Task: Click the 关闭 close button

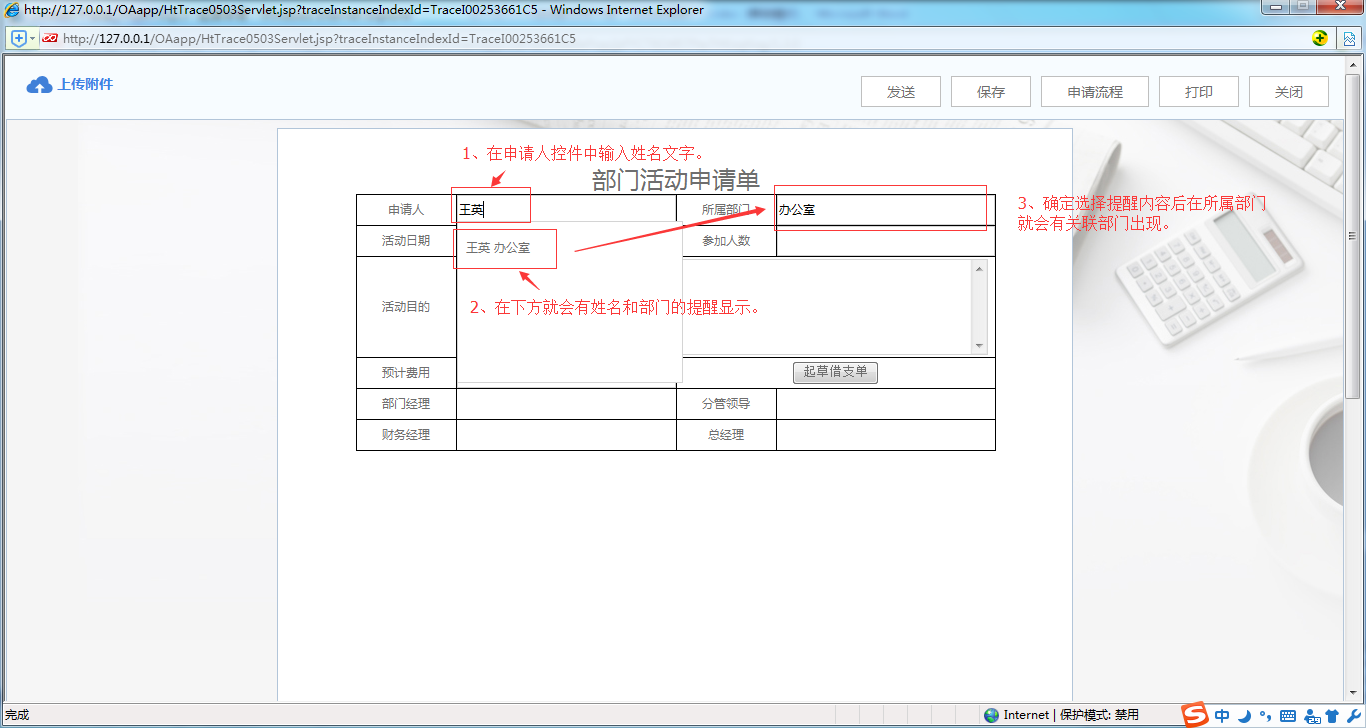Action: coord(1289,91)
